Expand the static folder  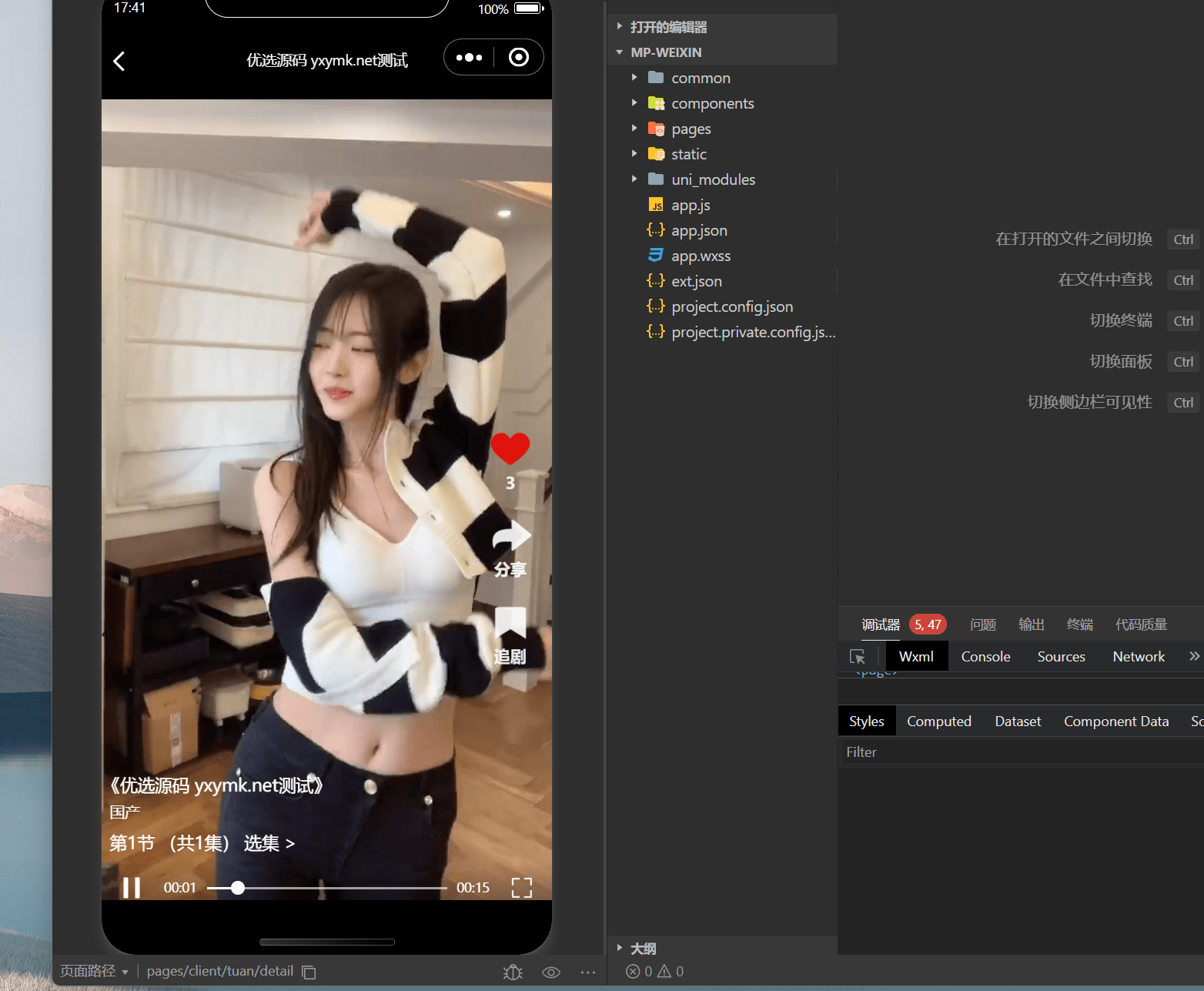pyautogui.click(x=722, y=154)
